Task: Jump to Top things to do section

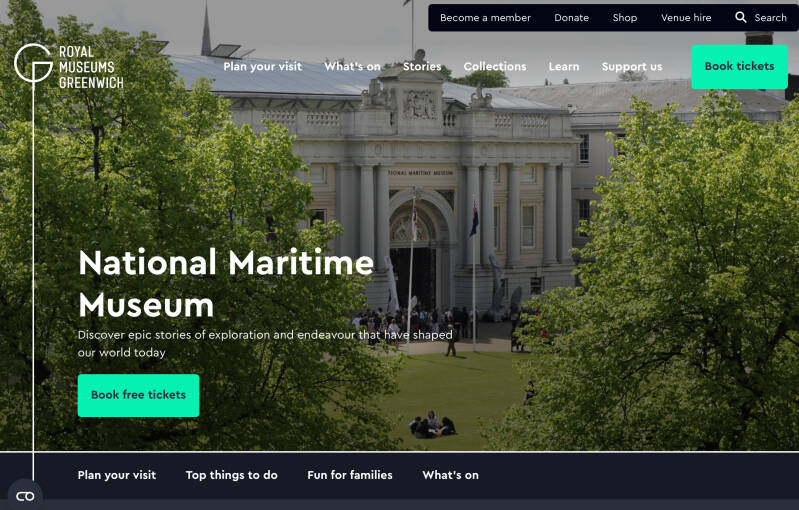Action: pyautogui.click(x=231, y=475)
